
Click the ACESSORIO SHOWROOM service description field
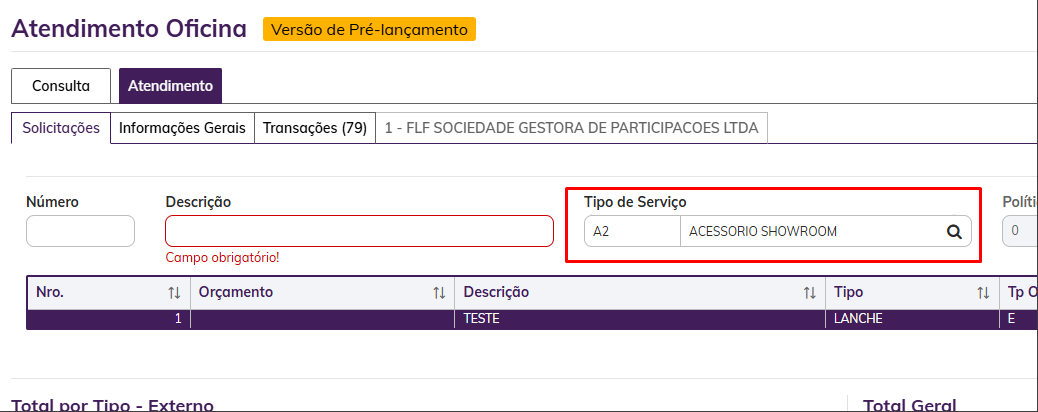point(810,232)
